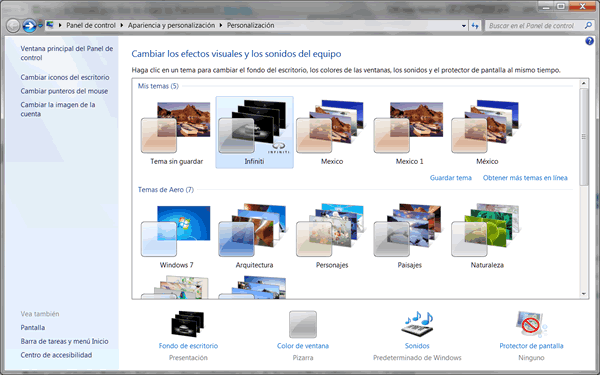
Task: Click the Presentación status text
Action: click(188, 358)
